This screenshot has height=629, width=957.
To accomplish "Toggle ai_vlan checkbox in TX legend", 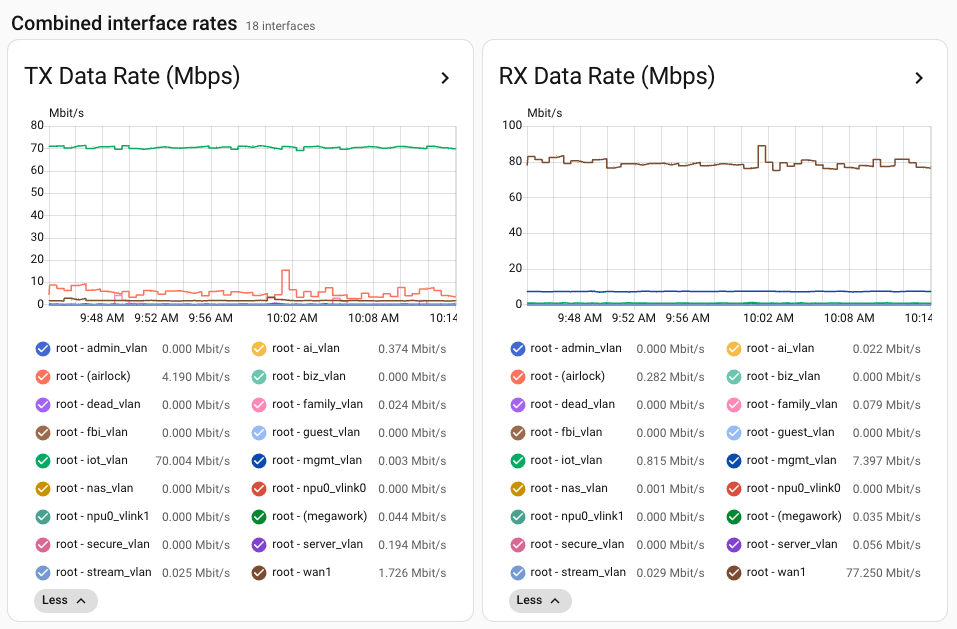I will click(259, 349).
